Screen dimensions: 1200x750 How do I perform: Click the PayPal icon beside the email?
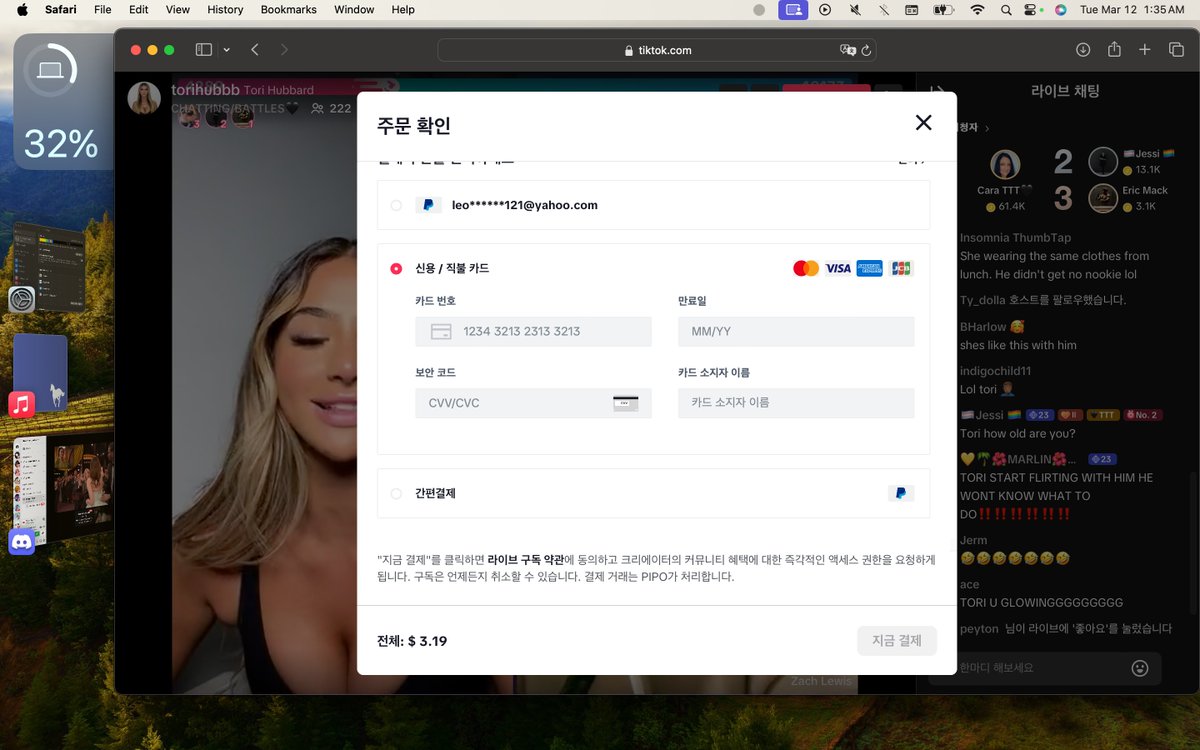pyautogui.click(x=428, y=205)
